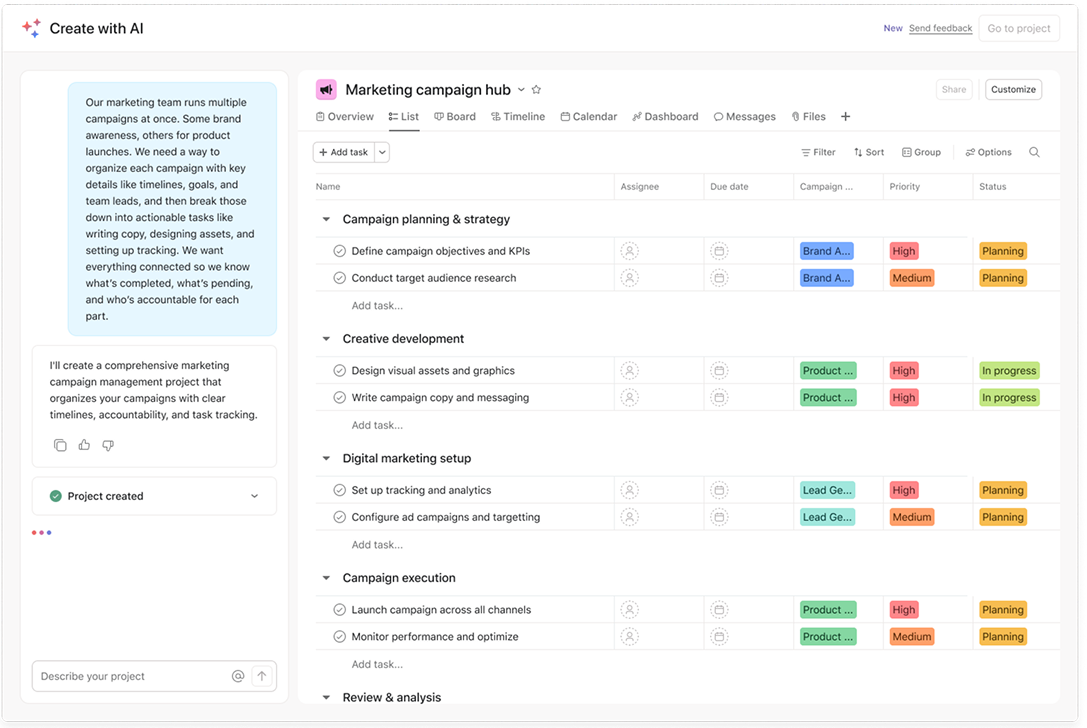Collapse the Creative development section
This screenshot has height=728, width=1087.
pyautogui.click(x=326, y=339)
